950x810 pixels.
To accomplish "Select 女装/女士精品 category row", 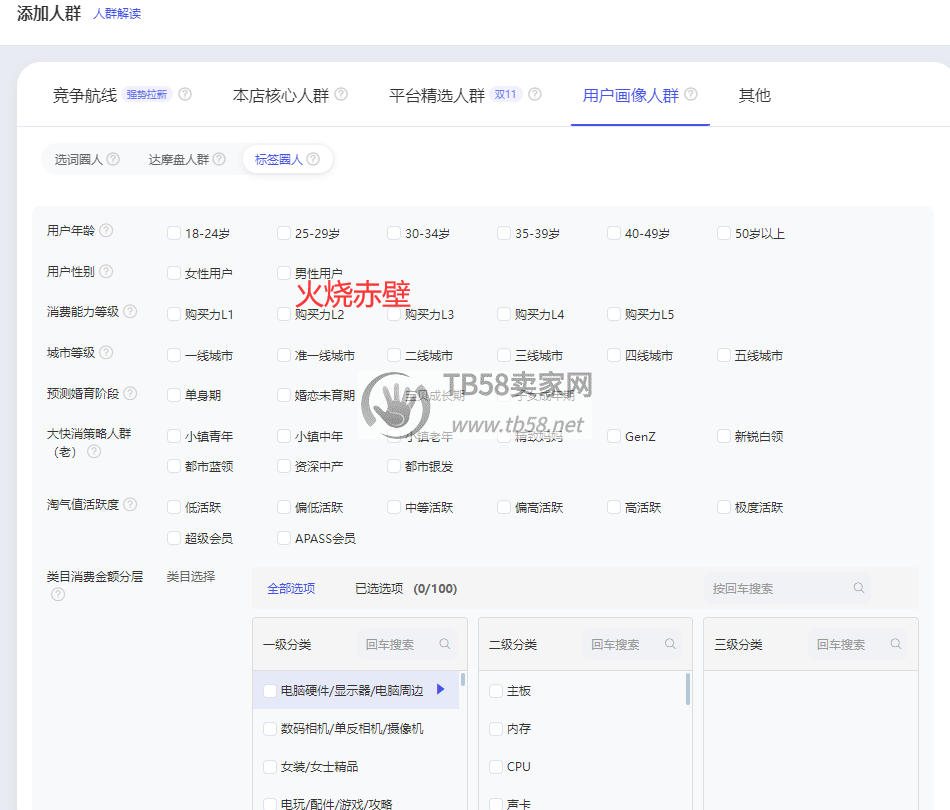I will pyautogui.click(x=356, y=766).
